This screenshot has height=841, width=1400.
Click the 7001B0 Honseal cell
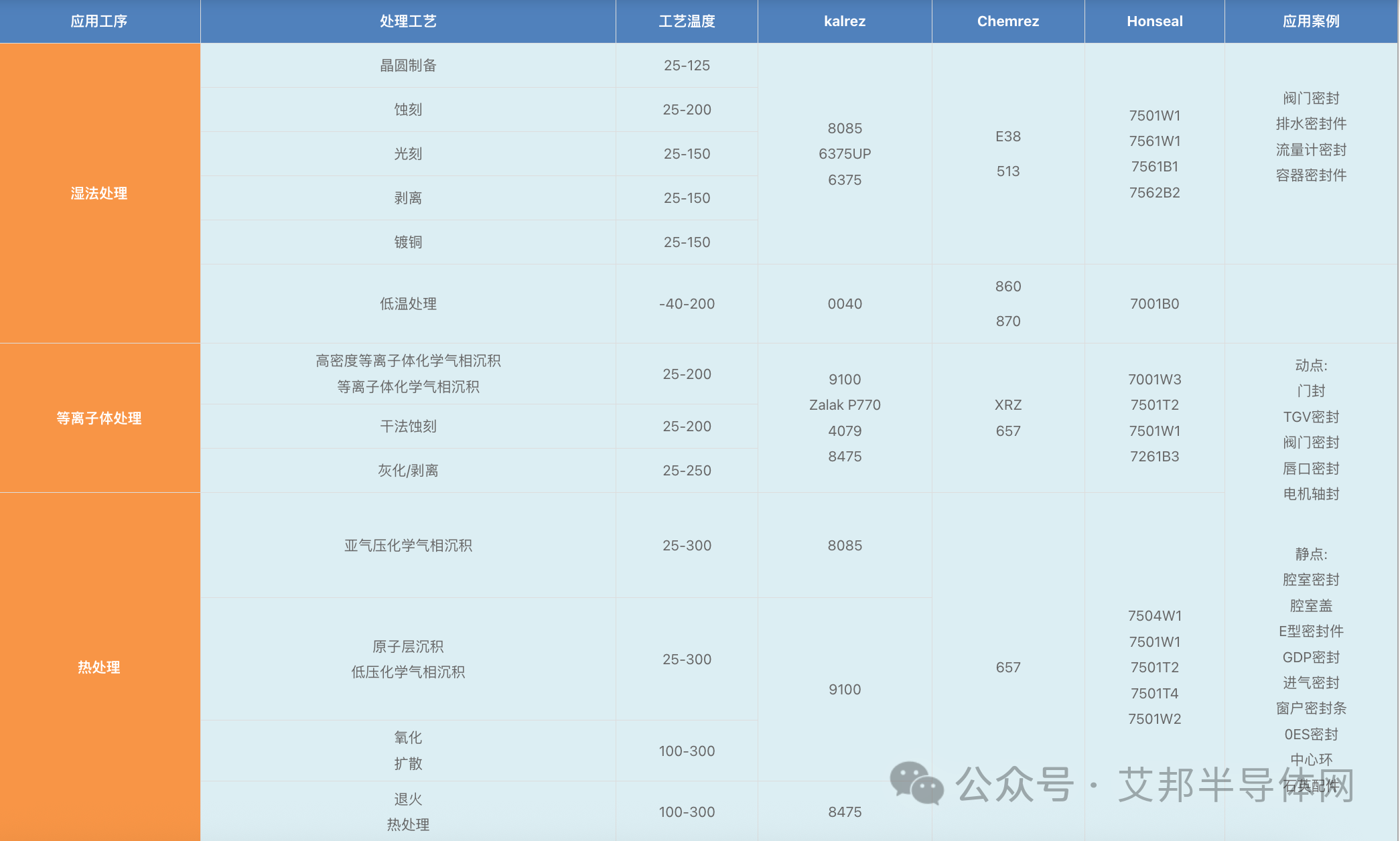tap(1154, 304)
